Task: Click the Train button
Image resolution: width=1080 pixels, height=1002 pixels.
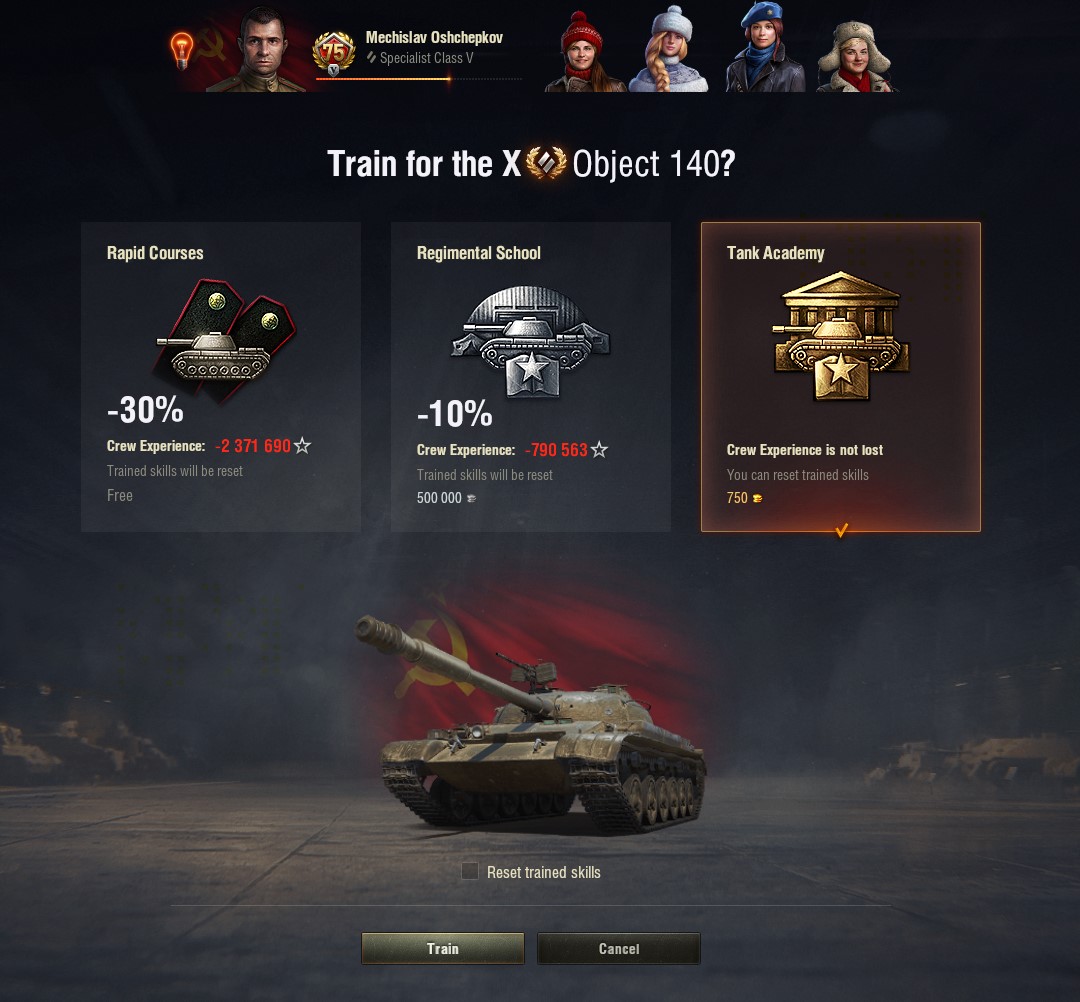Action: [443, 948]
